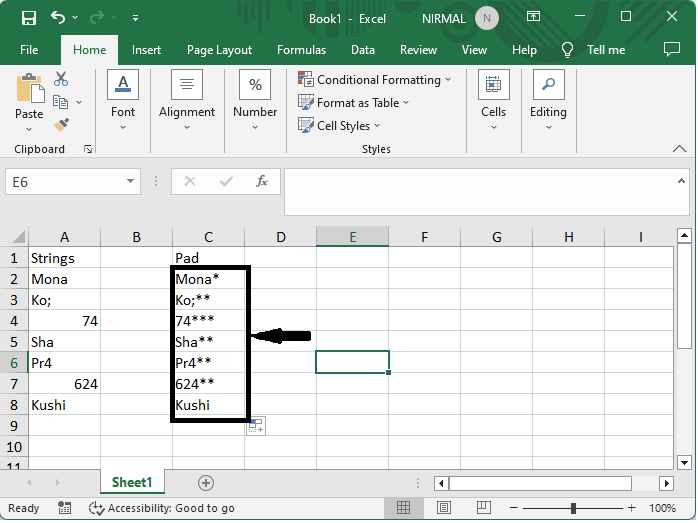The height and width of the screenshot is (523, 698).
Task: Open Cell Styles menu
Action: (339, 126)
